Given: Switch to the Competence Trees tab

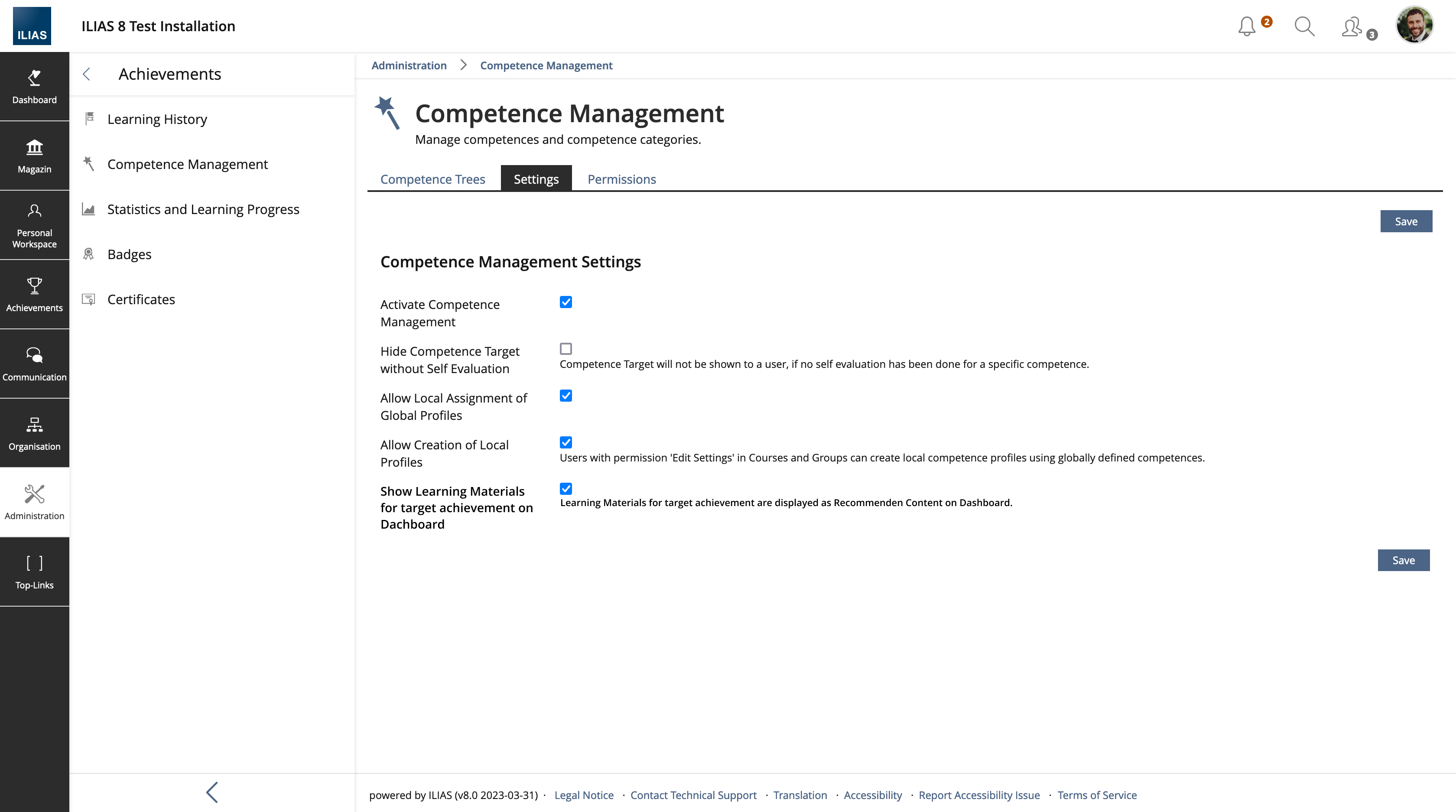Looking at the screenshot, I should pos(432,179).
